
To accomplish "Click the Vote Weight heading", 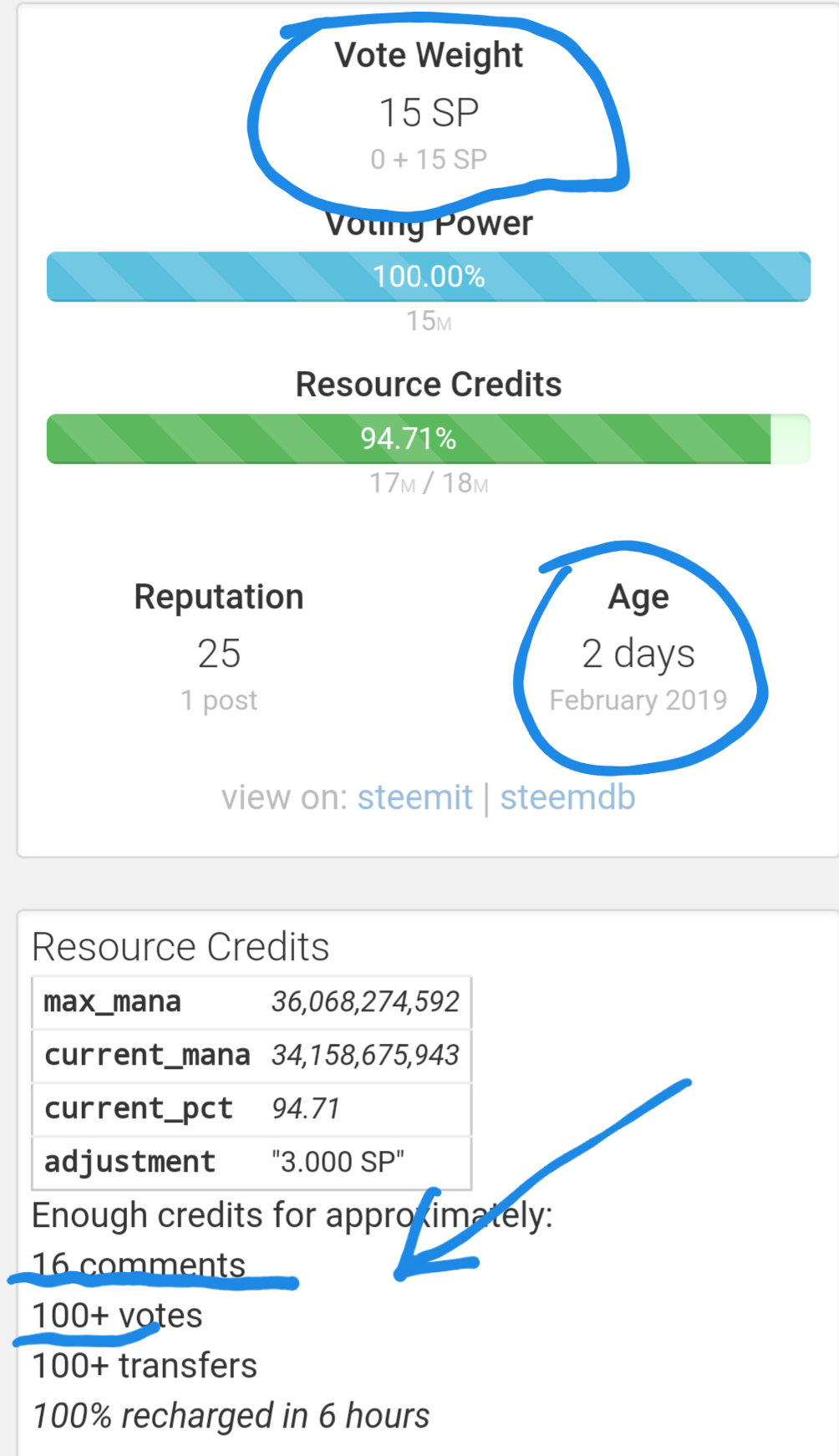I will pyautogui.click(x=429, y=55).
